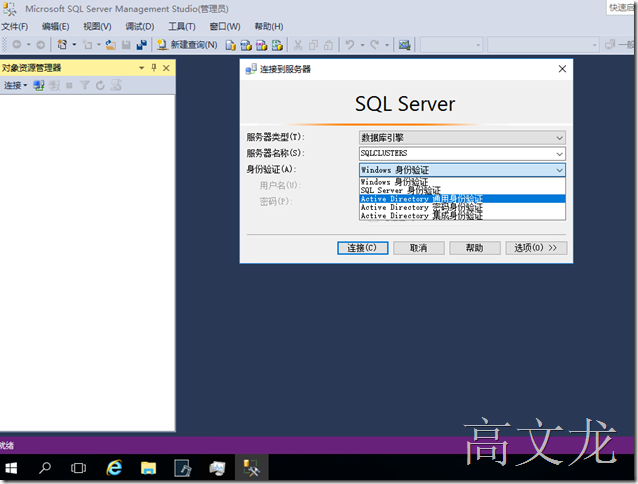The image size is (638, 484).
Task: Select Active Directory 密码身份验证 option
Action: (462, 207)
